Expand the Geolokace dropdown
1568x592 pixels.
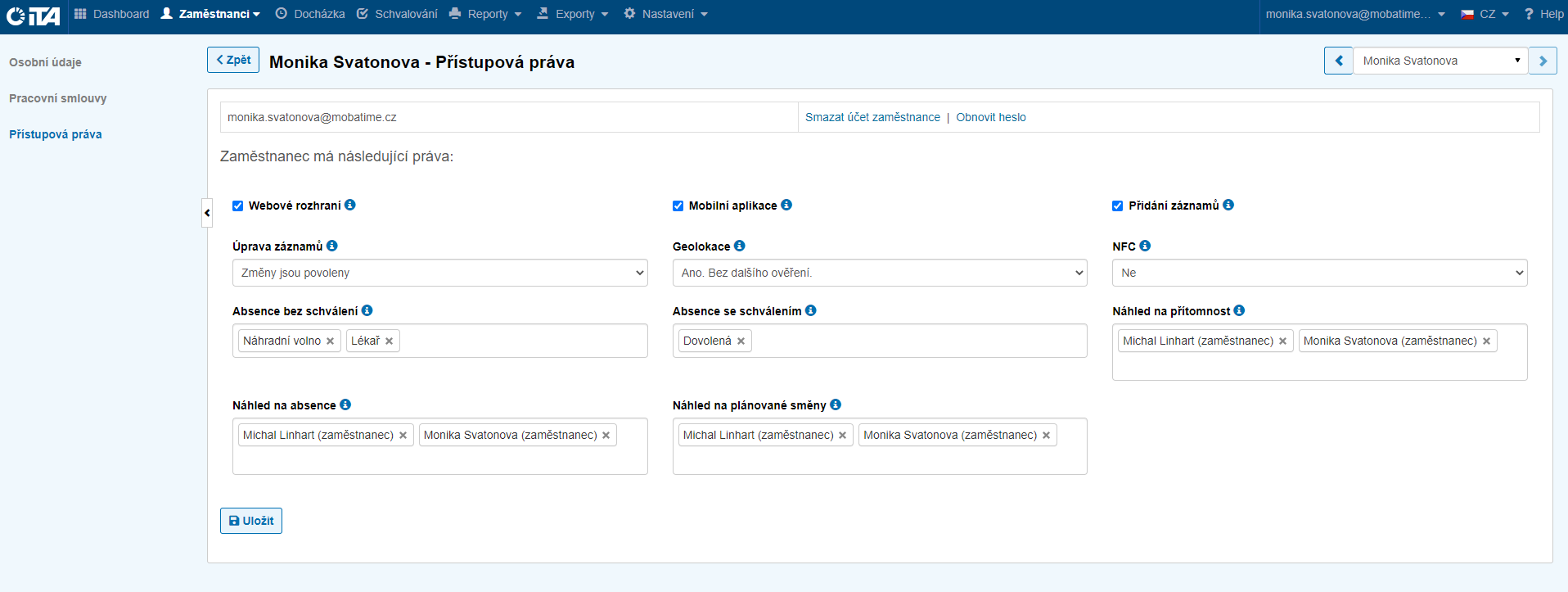(879, 273)
